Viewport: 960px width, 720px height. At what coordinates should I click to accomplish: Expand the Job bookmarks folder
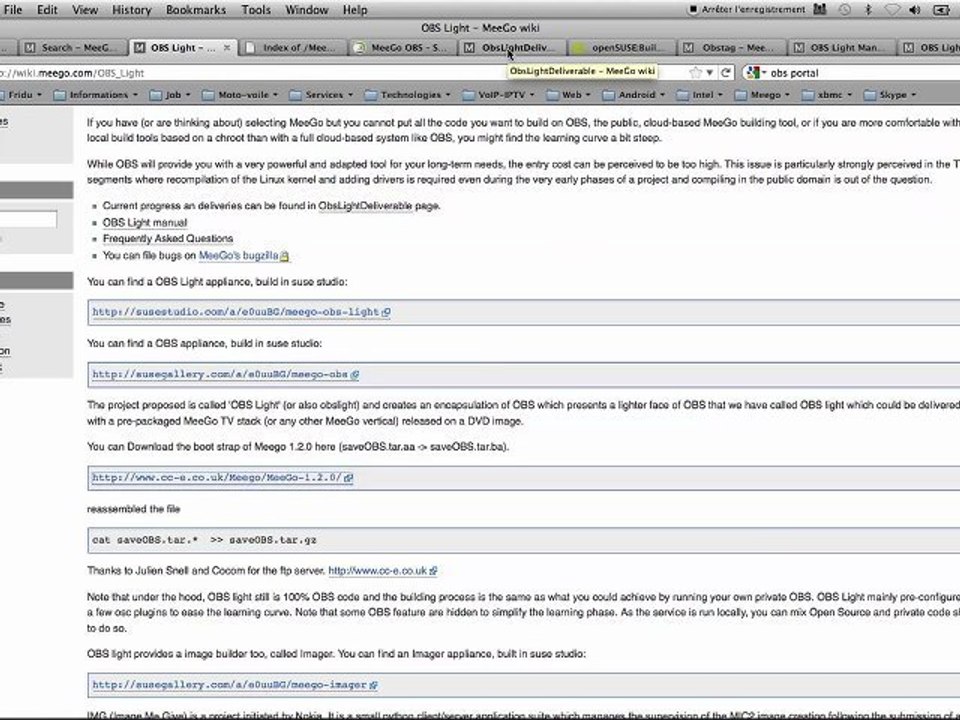pyautogui.click(x=171, y=95)
